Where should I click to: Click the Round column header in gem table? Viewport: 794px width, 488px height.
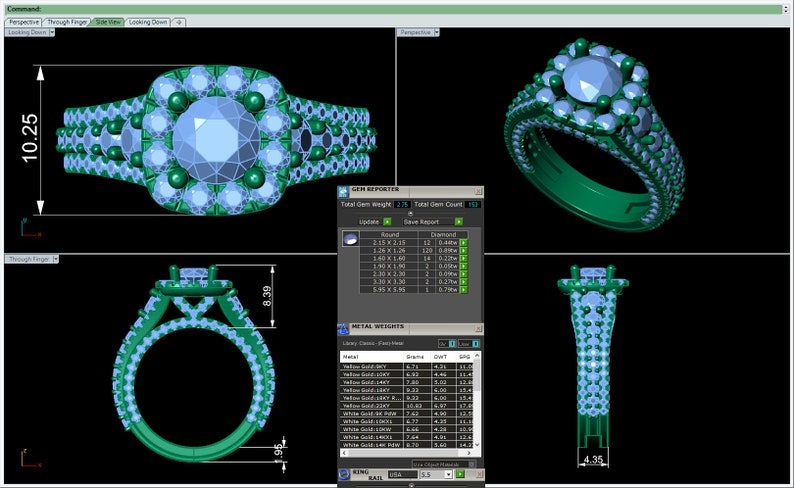pos(389,235)
